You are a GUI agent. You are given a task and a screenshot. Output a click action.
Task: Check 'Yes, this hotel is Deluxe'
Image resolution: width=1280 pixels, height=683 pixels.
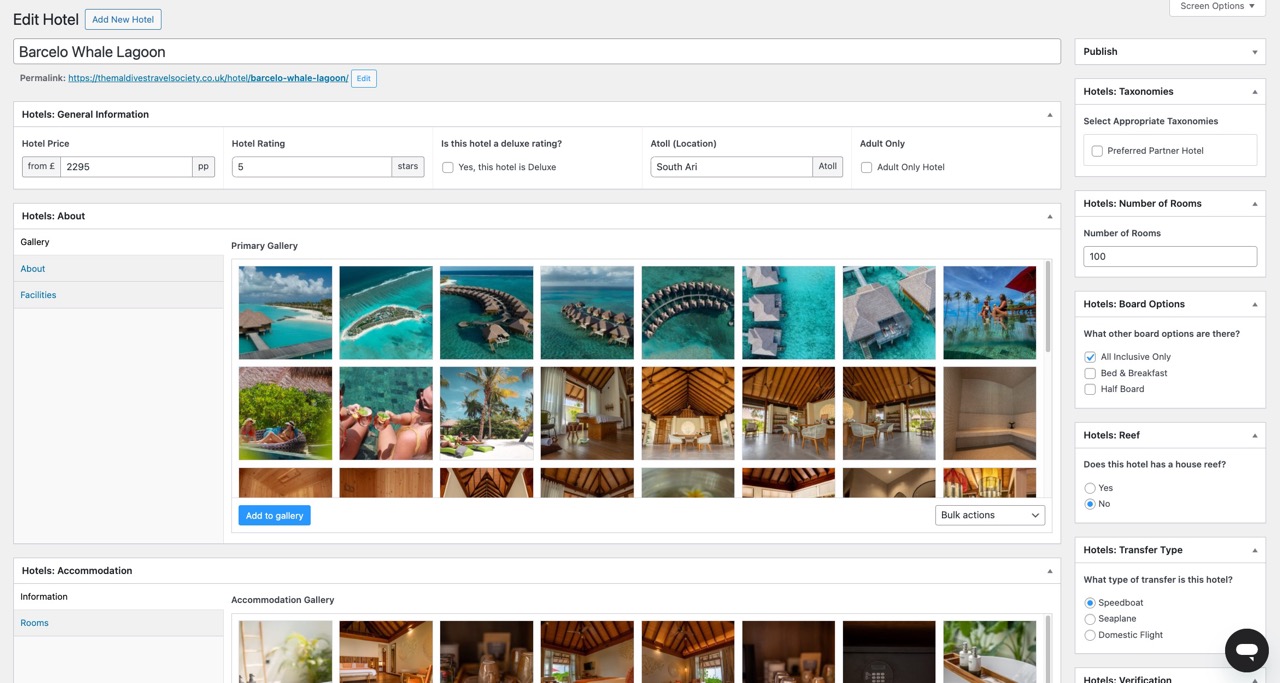pyautogui.click(x=448, y=167)
